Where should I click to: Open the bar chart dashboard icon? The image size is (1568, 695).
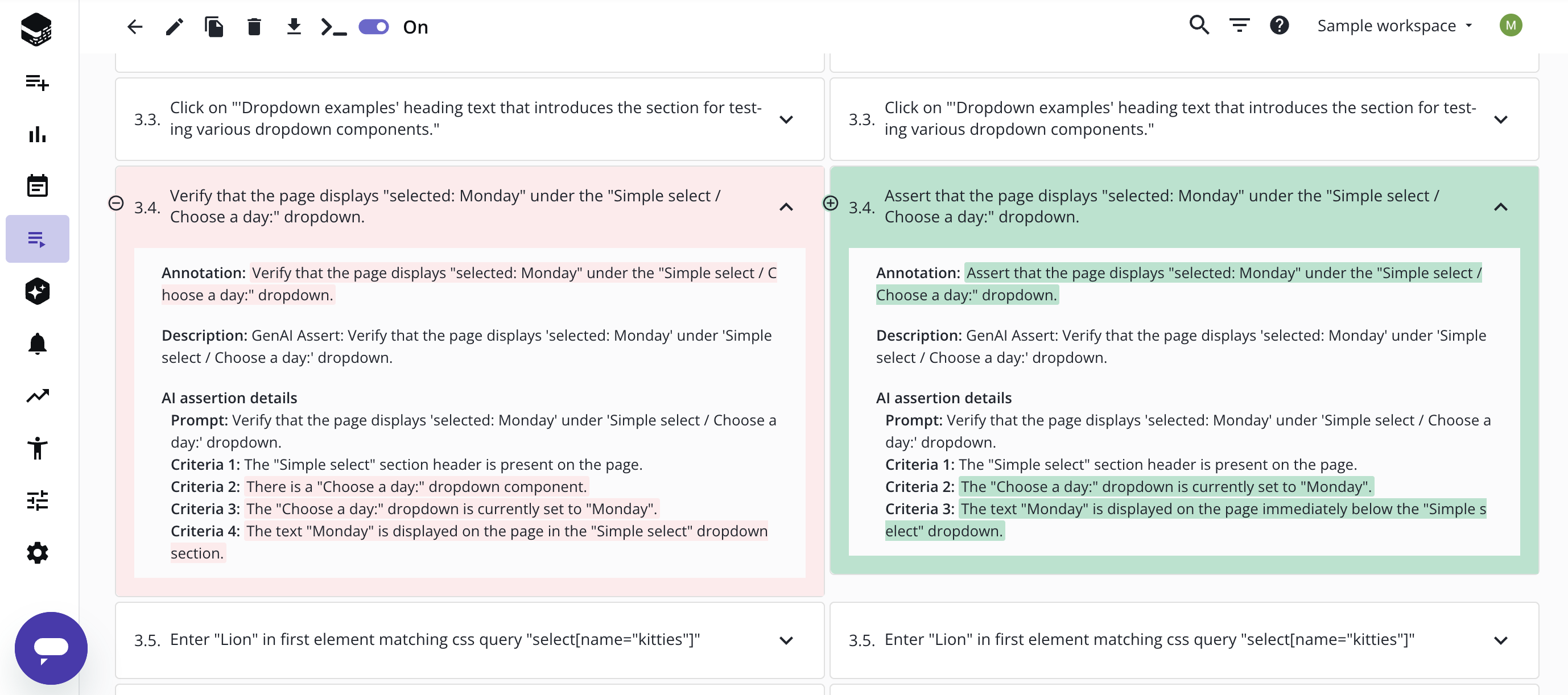37,134
